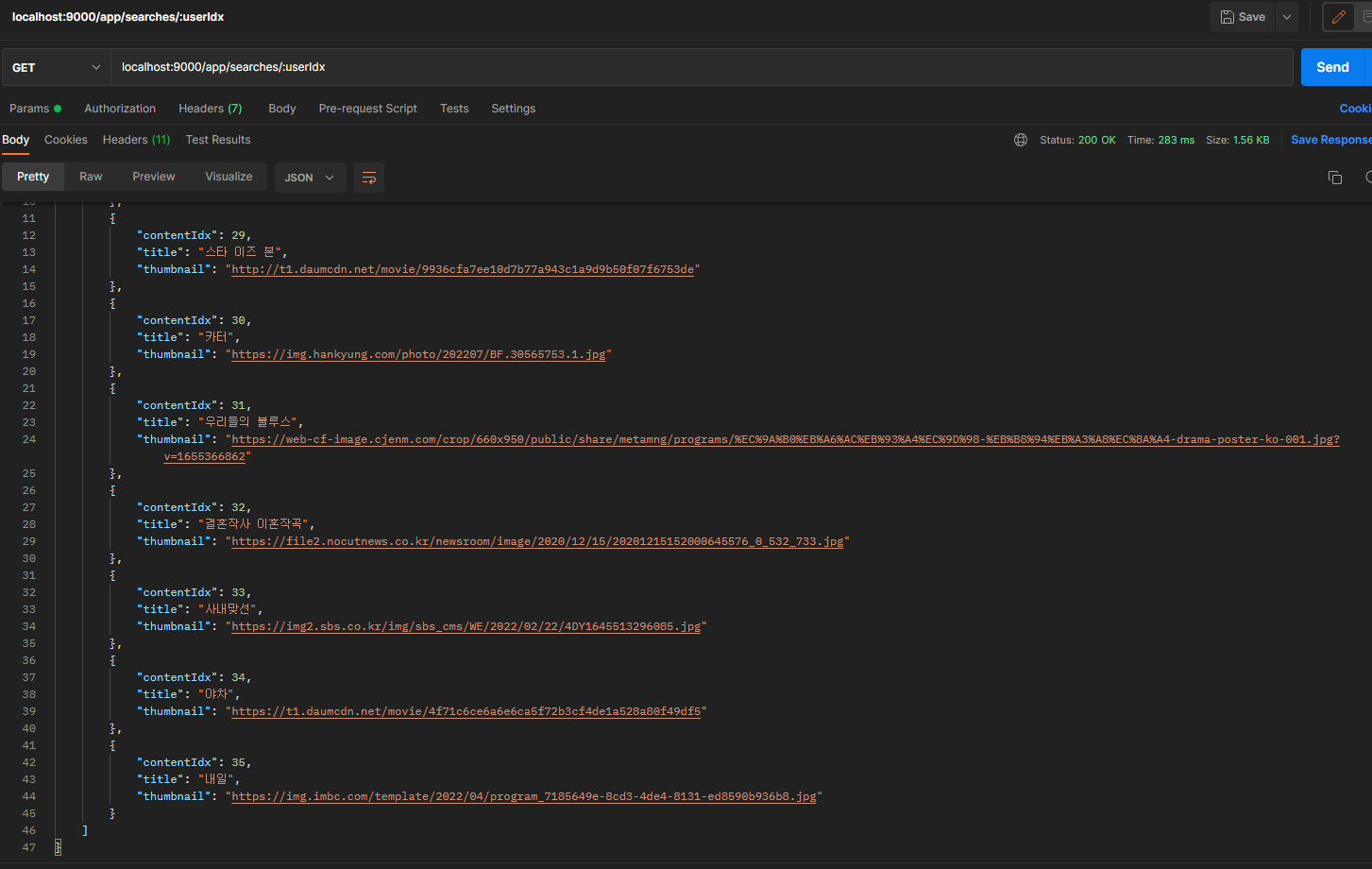Click the request URL input field

pyautogui.click(x=702, y=67)
